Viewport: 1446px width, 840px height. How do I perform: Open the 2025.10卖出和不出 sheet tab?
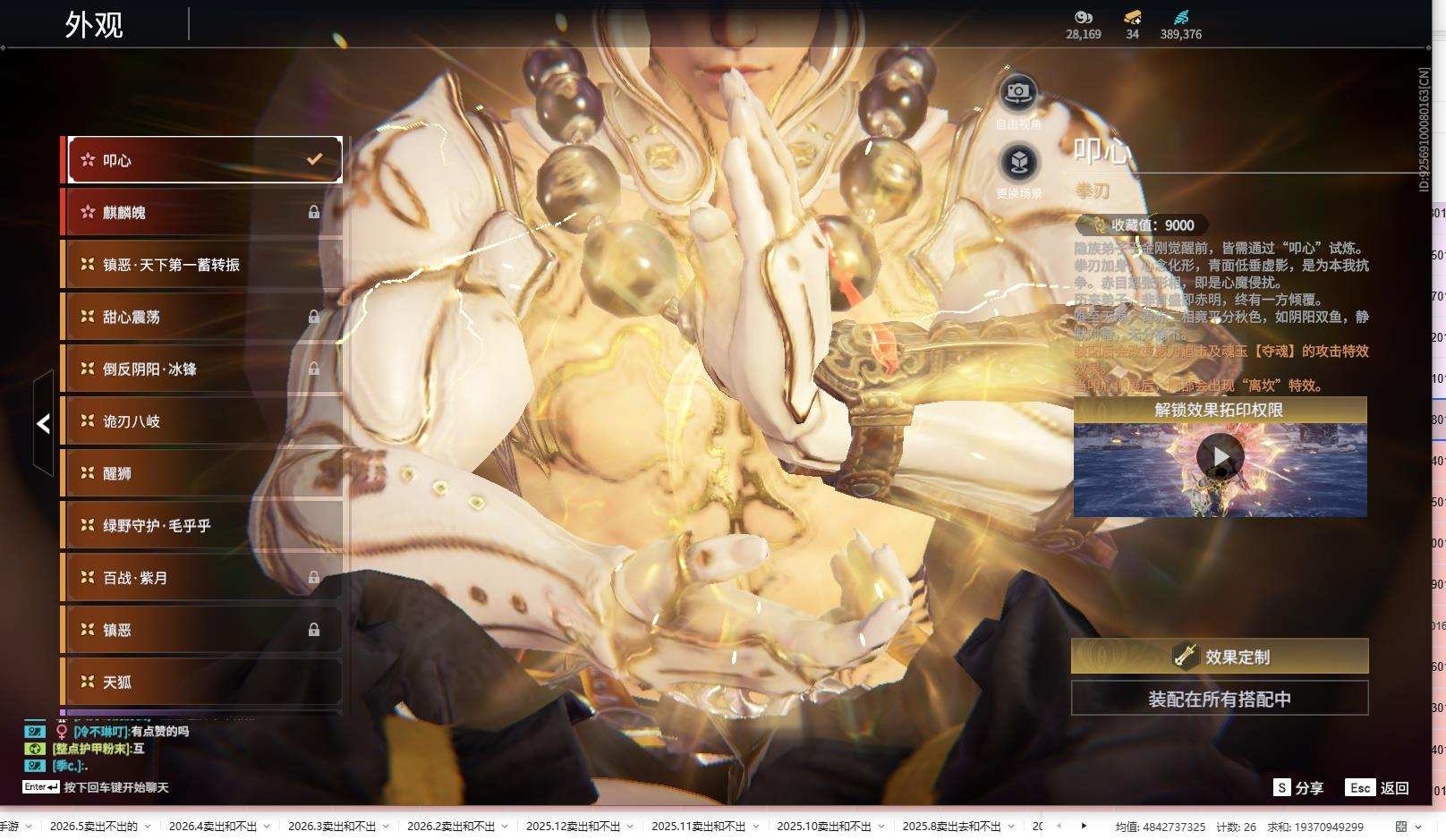(824, 826)
